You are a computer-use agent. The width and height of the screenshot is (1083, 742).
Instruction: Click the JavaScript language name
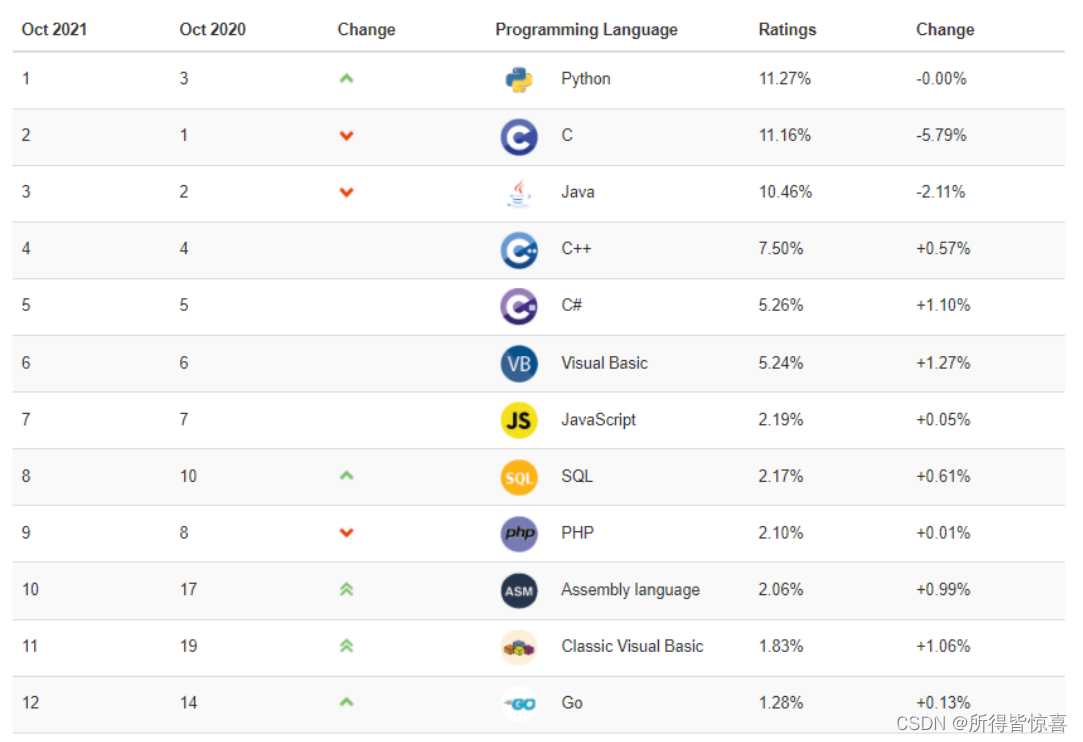pyautogui.click(x=598, y=420)
